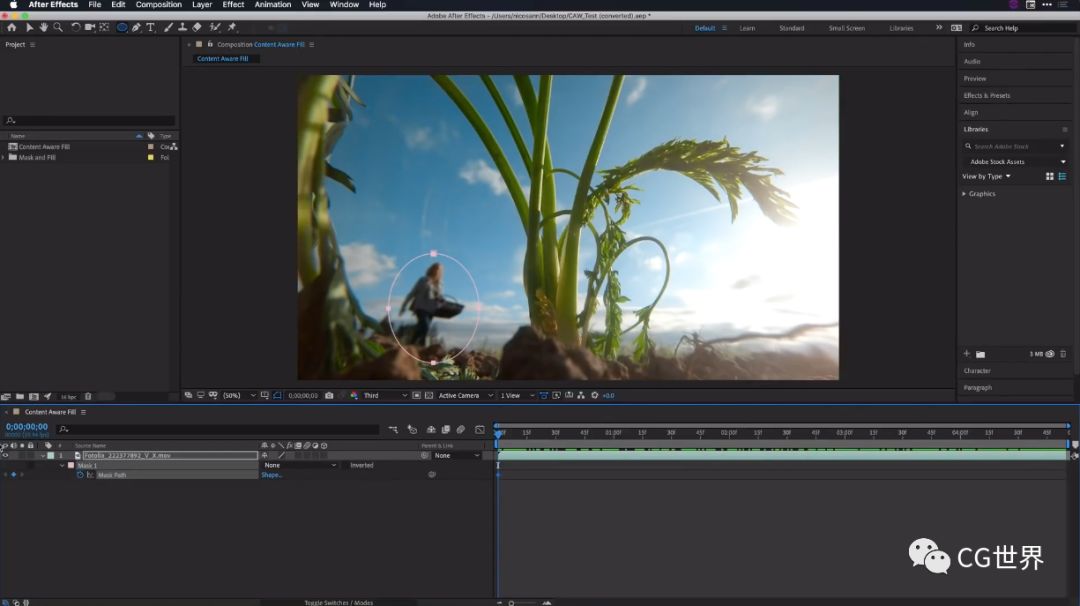Go to the Home screen icon

point(12,28)
